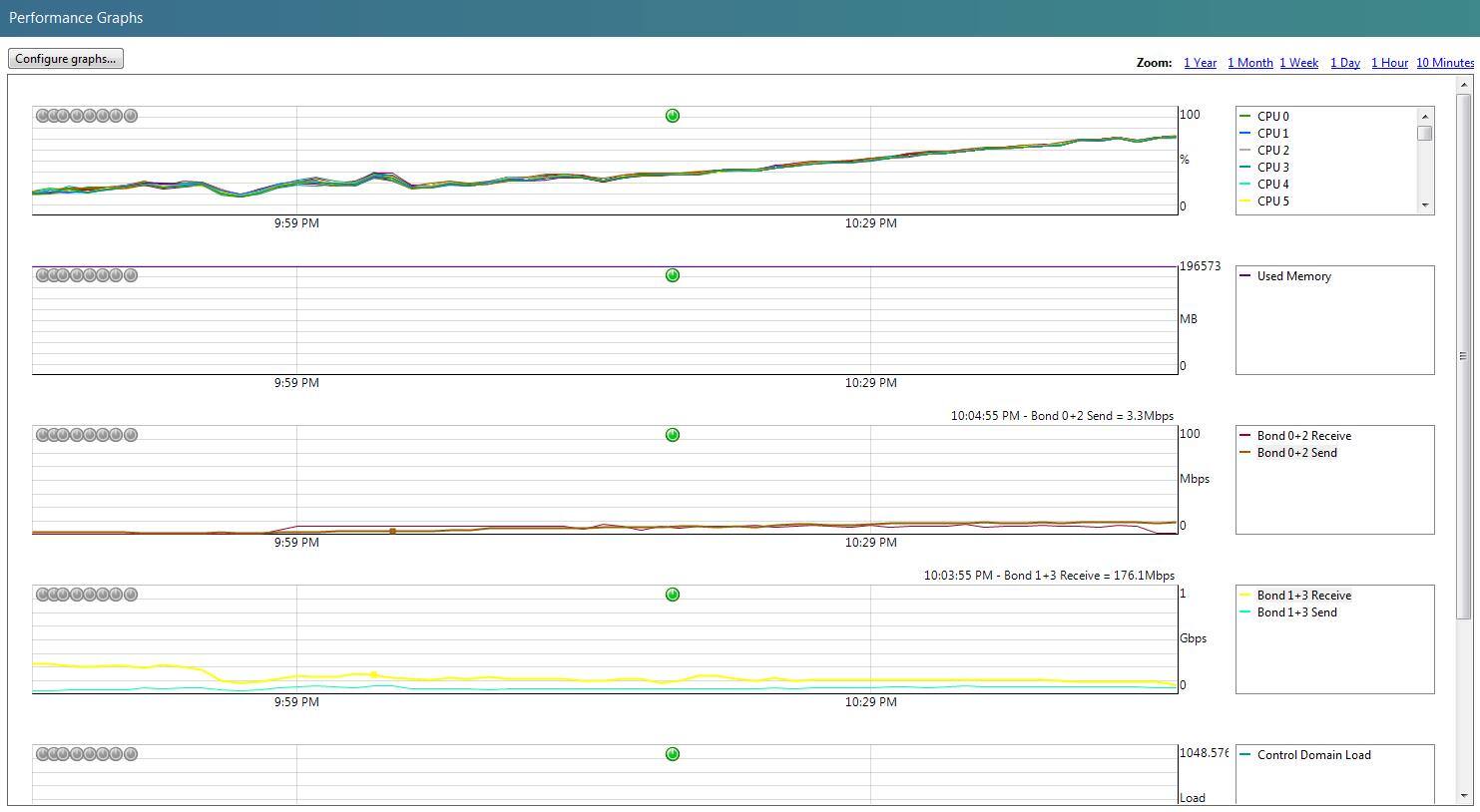Zoom graphs to 1 Week
Screen dimensions: 1480x812
coord(1298,63)
